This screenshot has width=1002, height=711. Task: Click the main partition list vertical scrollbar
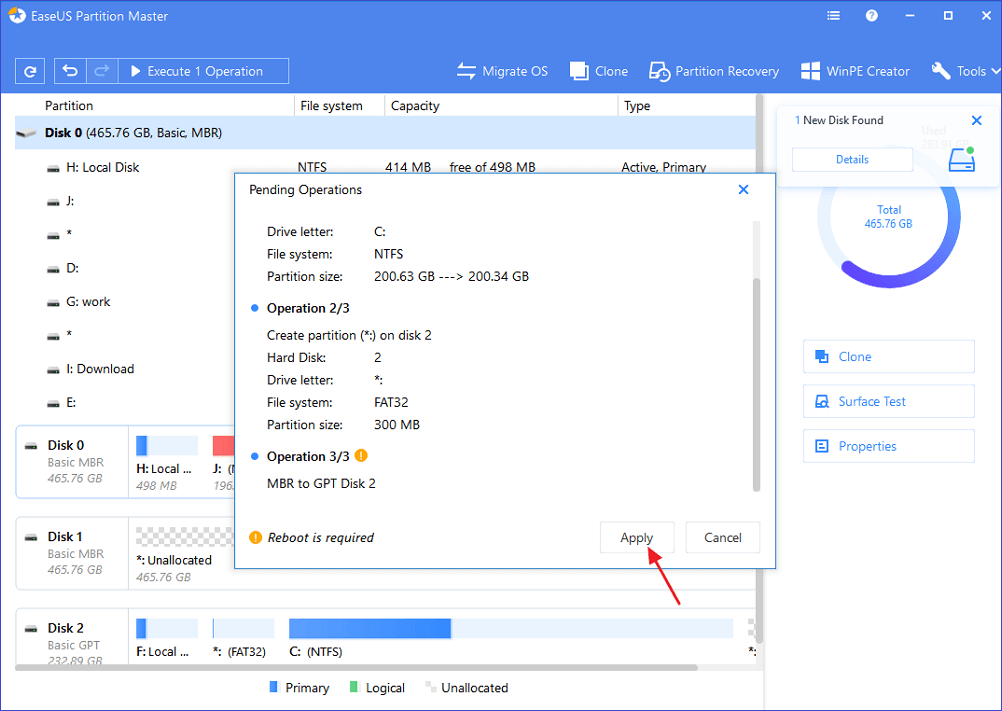click(x=759, y=371)
